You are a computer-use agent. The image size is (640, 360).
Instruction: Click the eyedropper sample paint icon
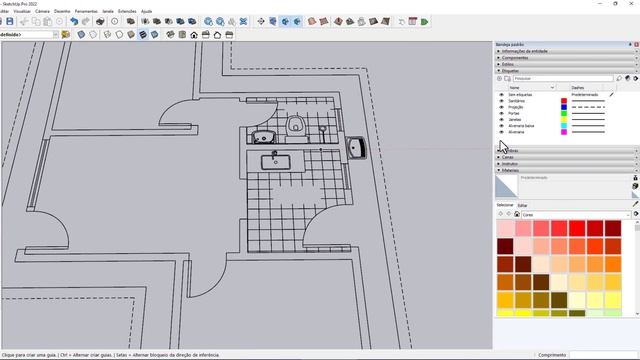pyautogui.click(x=635, y=204)
